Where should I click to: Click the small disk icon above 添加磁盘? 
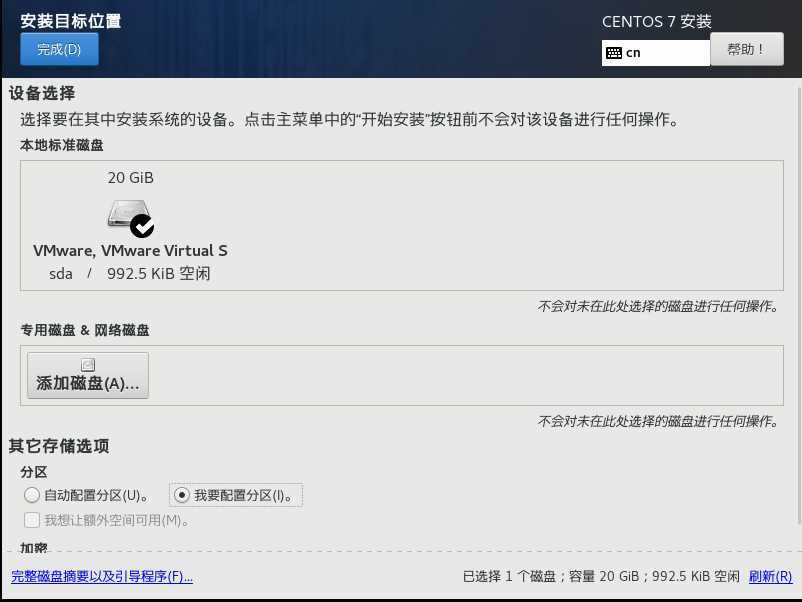click(88, 365)
